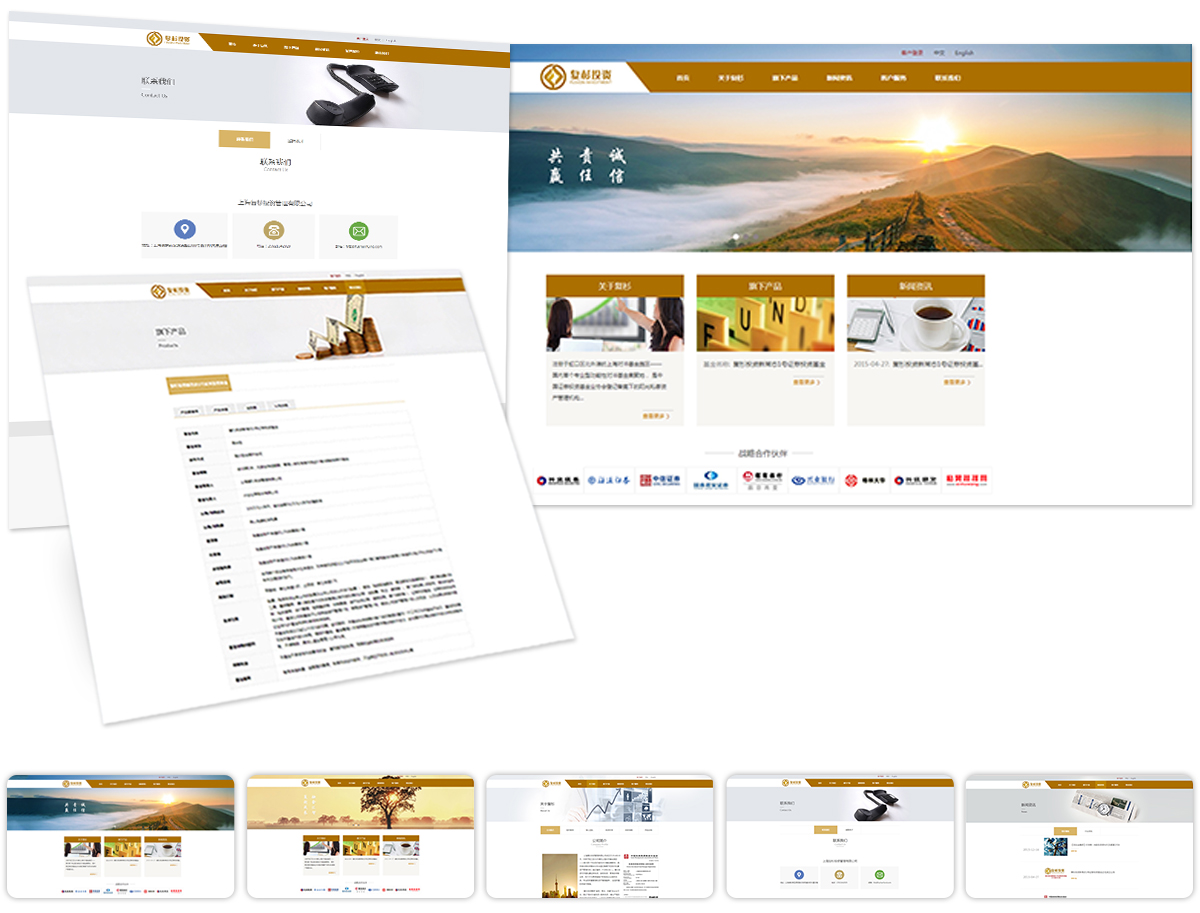Click the green email envelope icon
This screenshot has height=913, width=1200.
pyautogui.click(x=358, y=231)
